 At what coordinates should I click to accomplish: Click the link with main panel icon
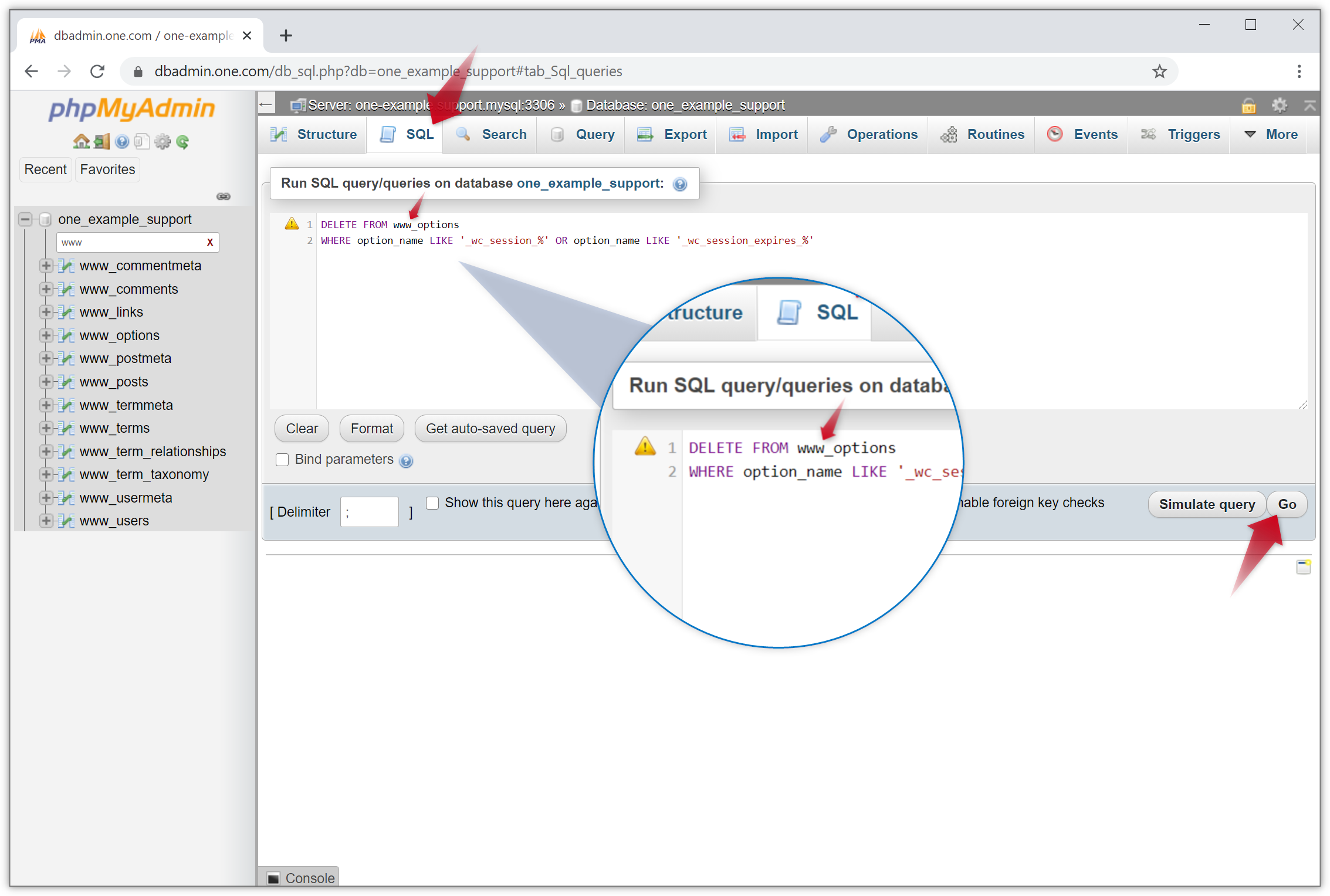pyautogui.click(x=224, y=196)
